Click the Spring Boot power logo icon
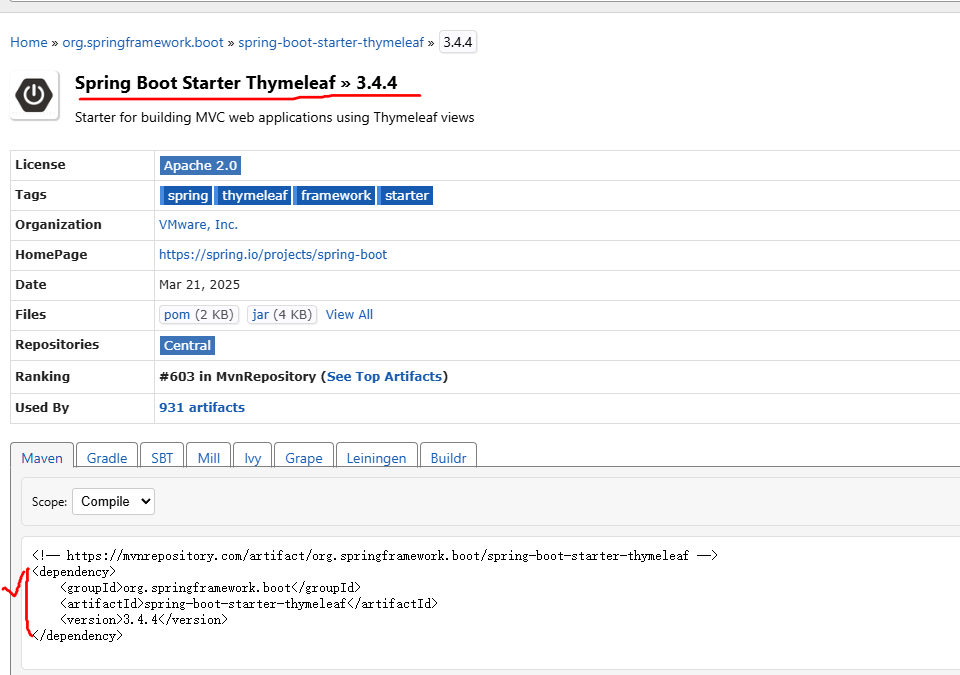This screenshot has height=675, width=960. click(34, 95)
